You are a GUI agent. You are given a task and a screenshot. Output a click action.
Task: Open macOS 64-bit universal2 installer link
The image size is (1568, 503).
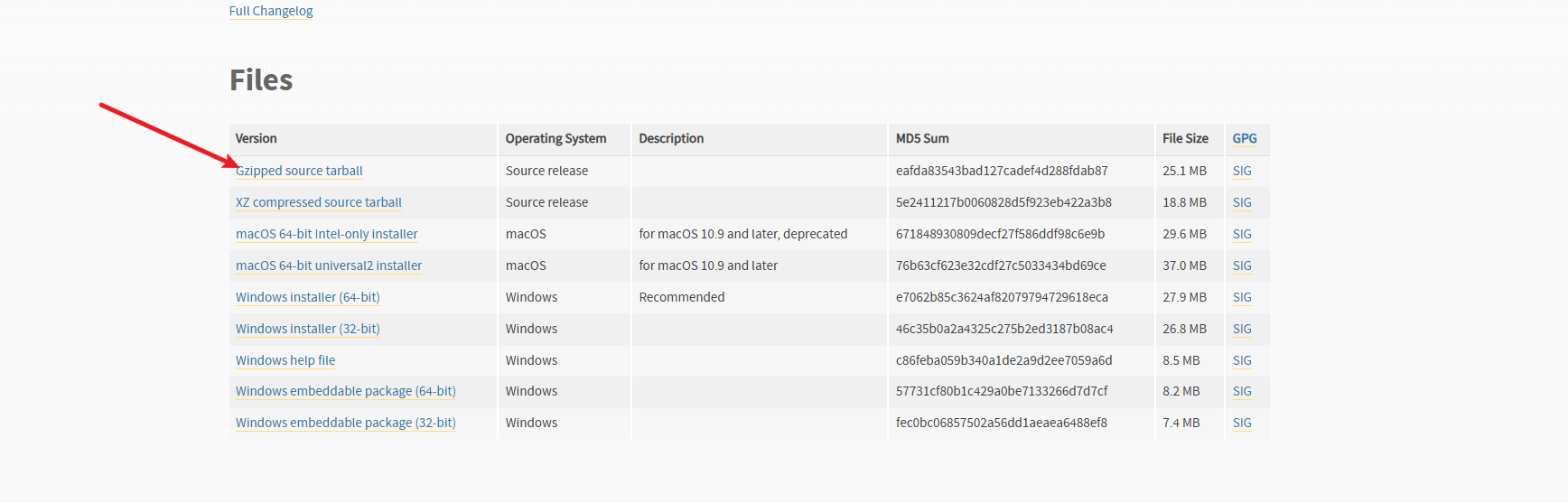[329, 265]
